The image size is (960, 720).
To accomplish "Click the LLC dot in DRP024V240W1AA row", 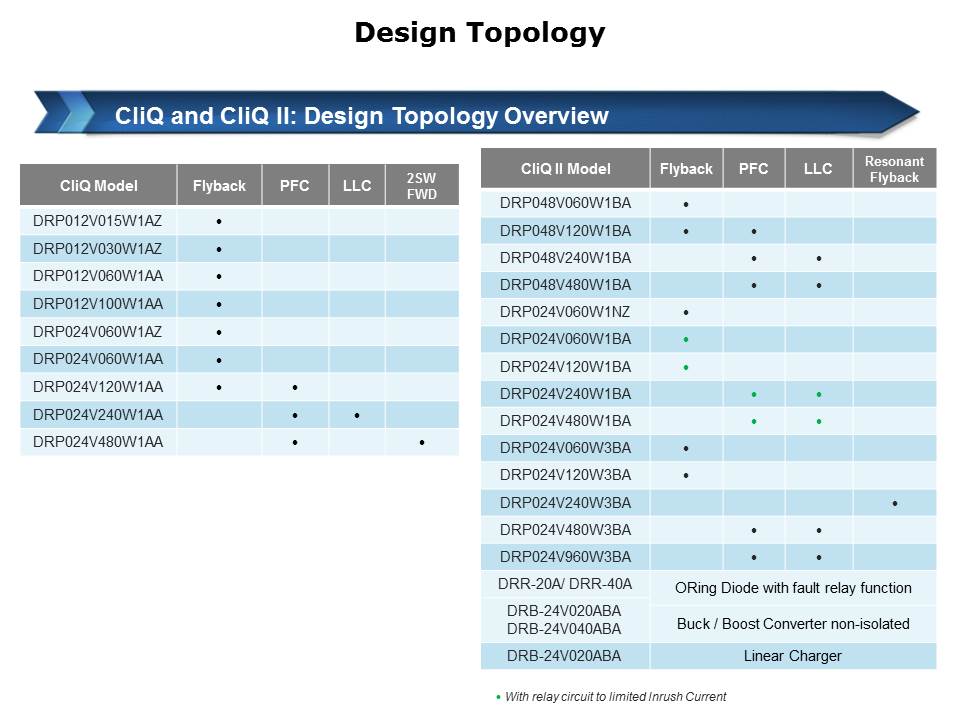I will point(357,415).
